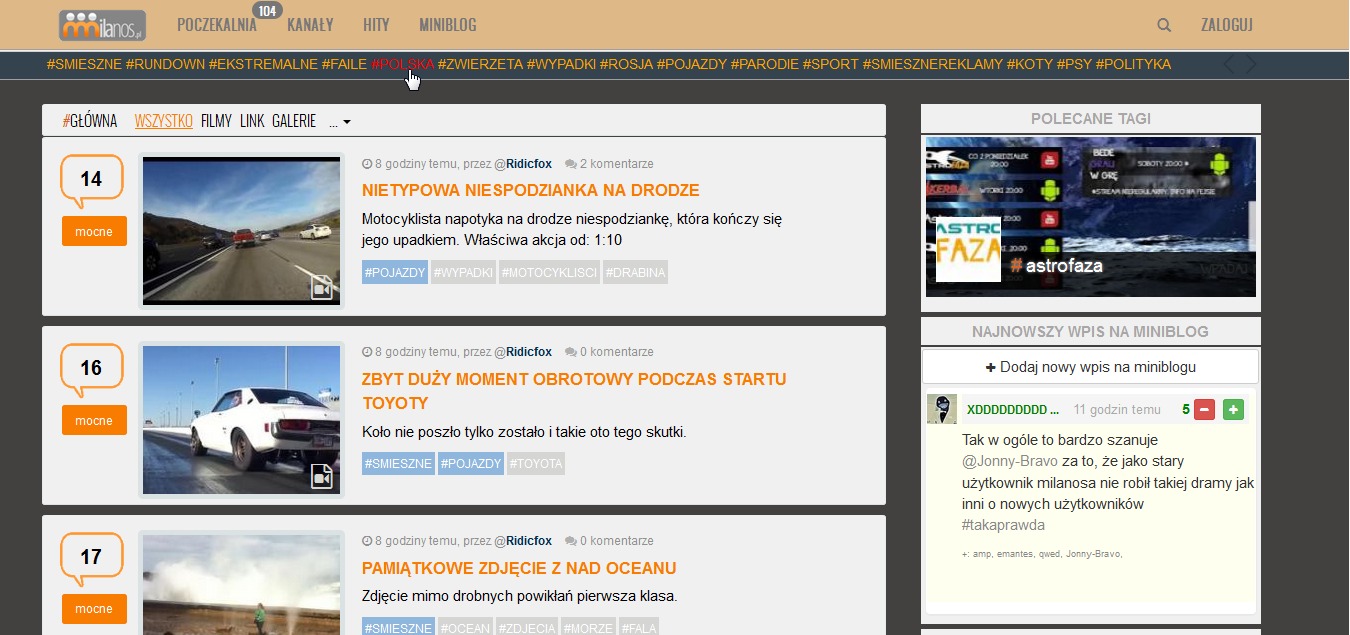Viewport: 1350px width, 635px height.
Task: Expand the '...' filter dropdown
Action: (x=340, y=122)
